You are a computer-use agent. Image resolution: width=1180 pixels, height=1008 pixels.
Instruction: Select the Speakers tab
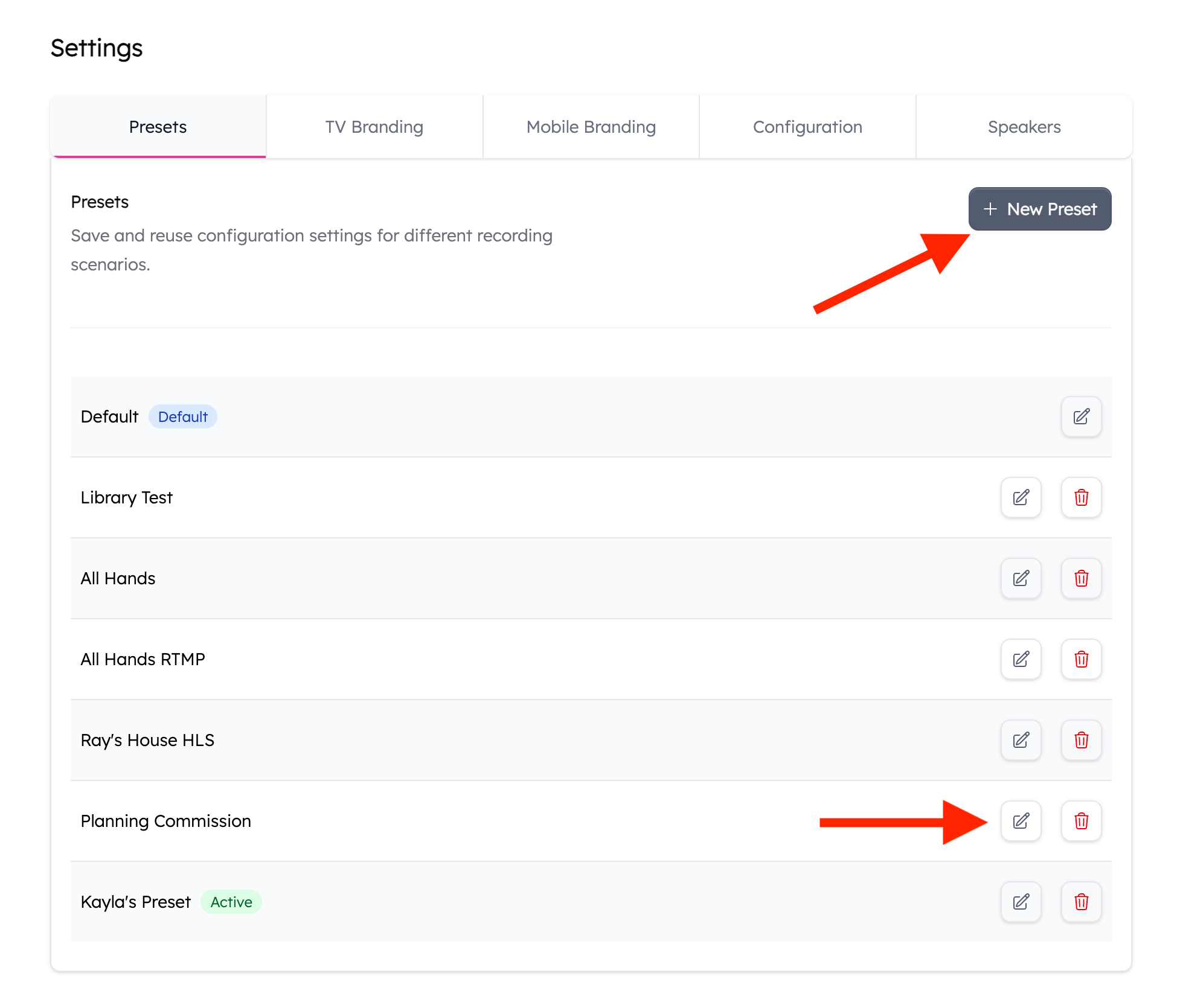click(1024, 127)
